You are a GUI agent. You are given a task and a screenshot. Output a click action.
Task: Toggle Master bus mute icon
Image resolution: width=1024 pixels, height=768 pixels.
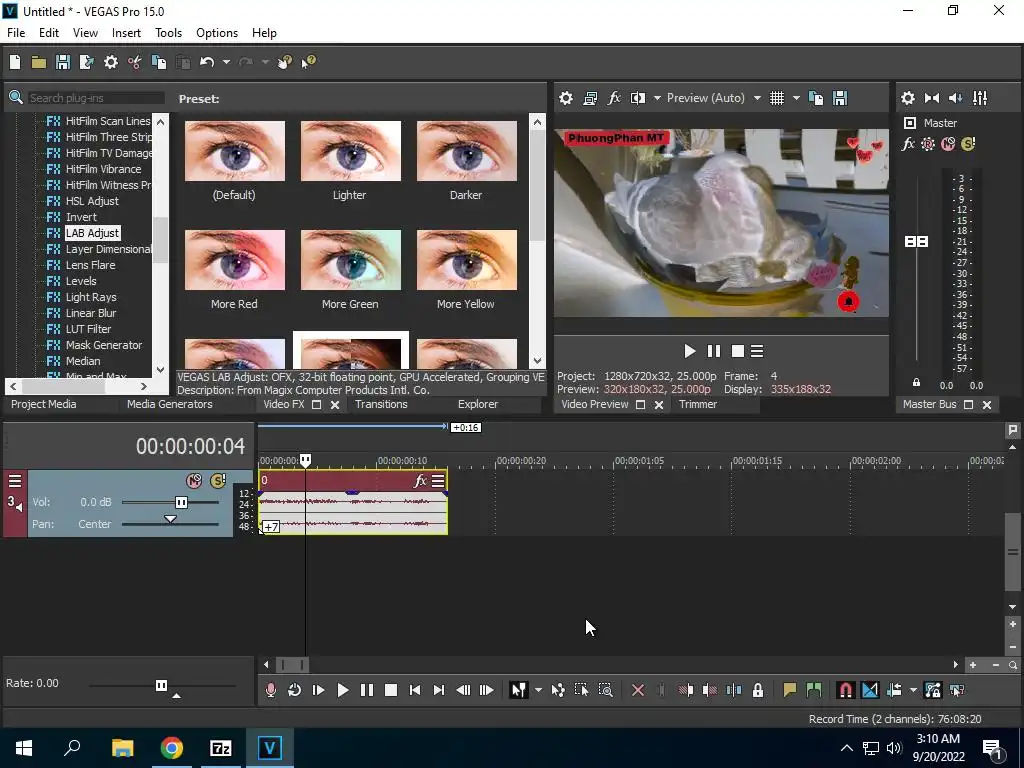(948, 144)
